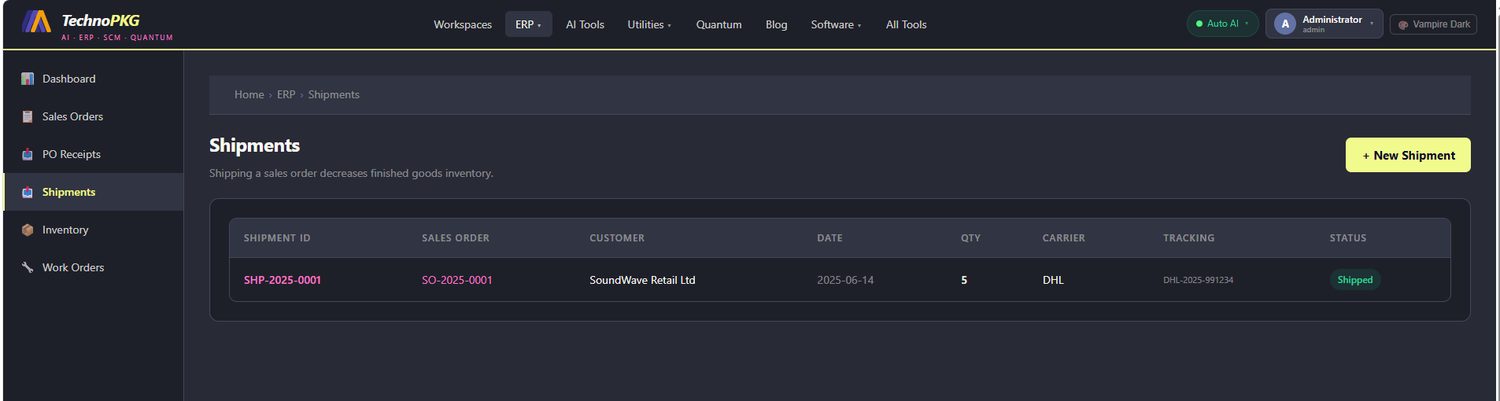Expand the Administrator account menu
Viewport: 1500px width, 401px height.
[1324, 24]
